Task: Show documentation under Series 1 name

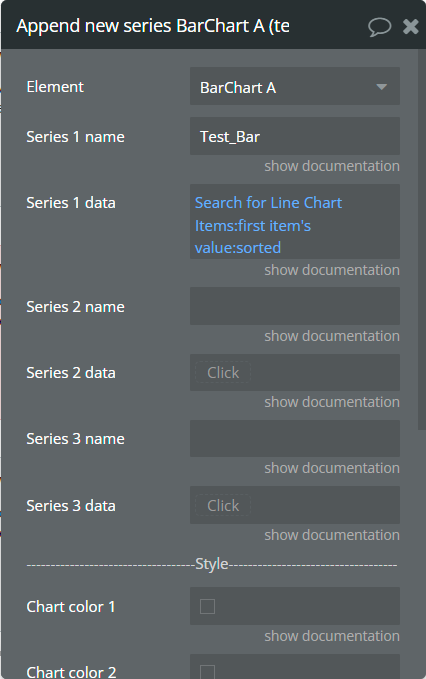Action: pos(332,166)
